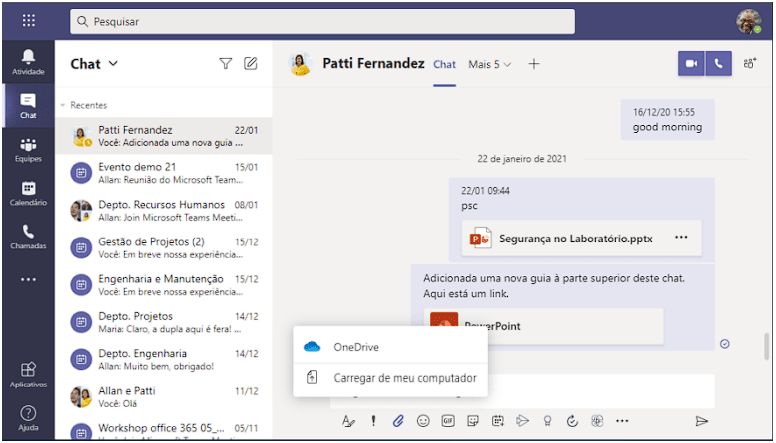Click the good morning message
The width and height of the screenshot is (776, 443).
[668, 120]
